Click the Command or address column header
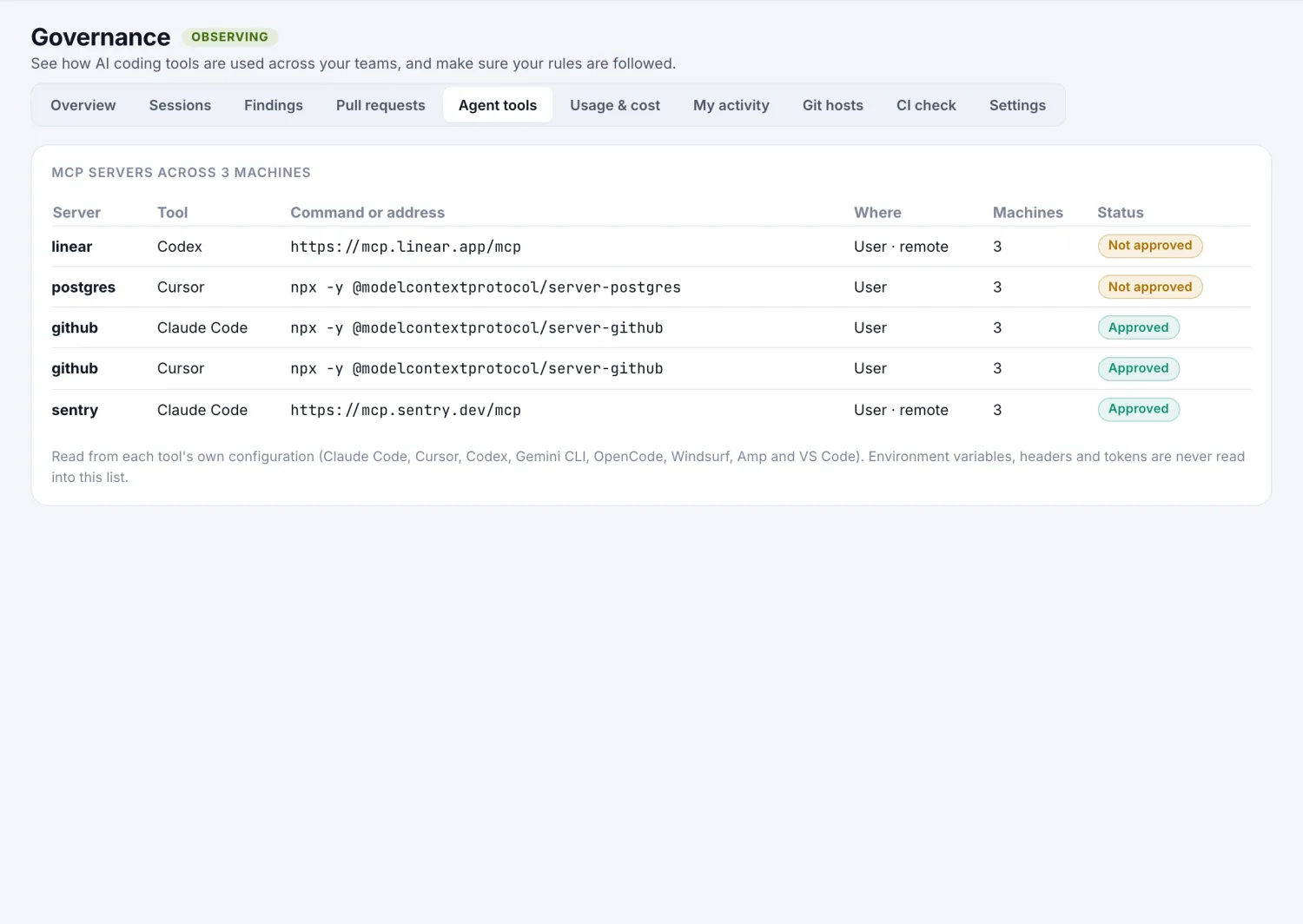The width and height of the screenshot is (1303, 924). tap(367, 213)
